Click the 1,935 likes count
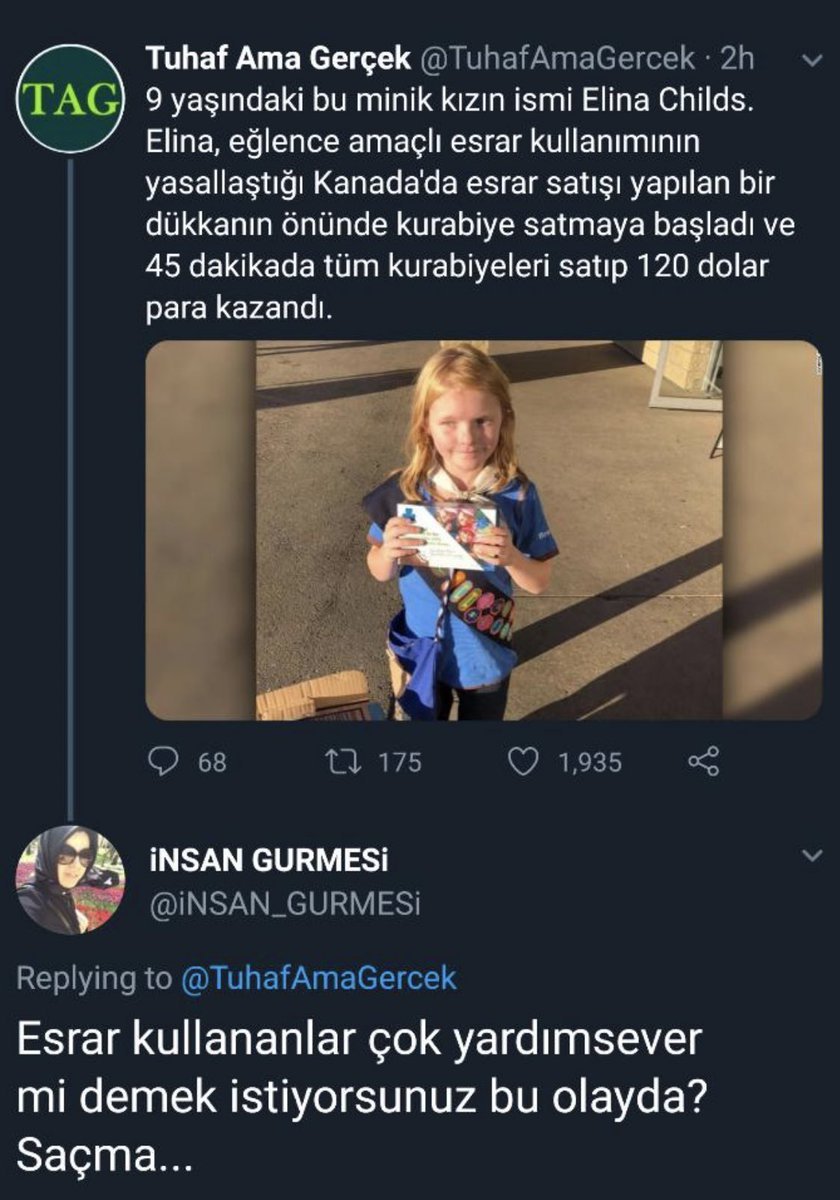Viewport: 840px width, 1200px height. pos(589,762)
